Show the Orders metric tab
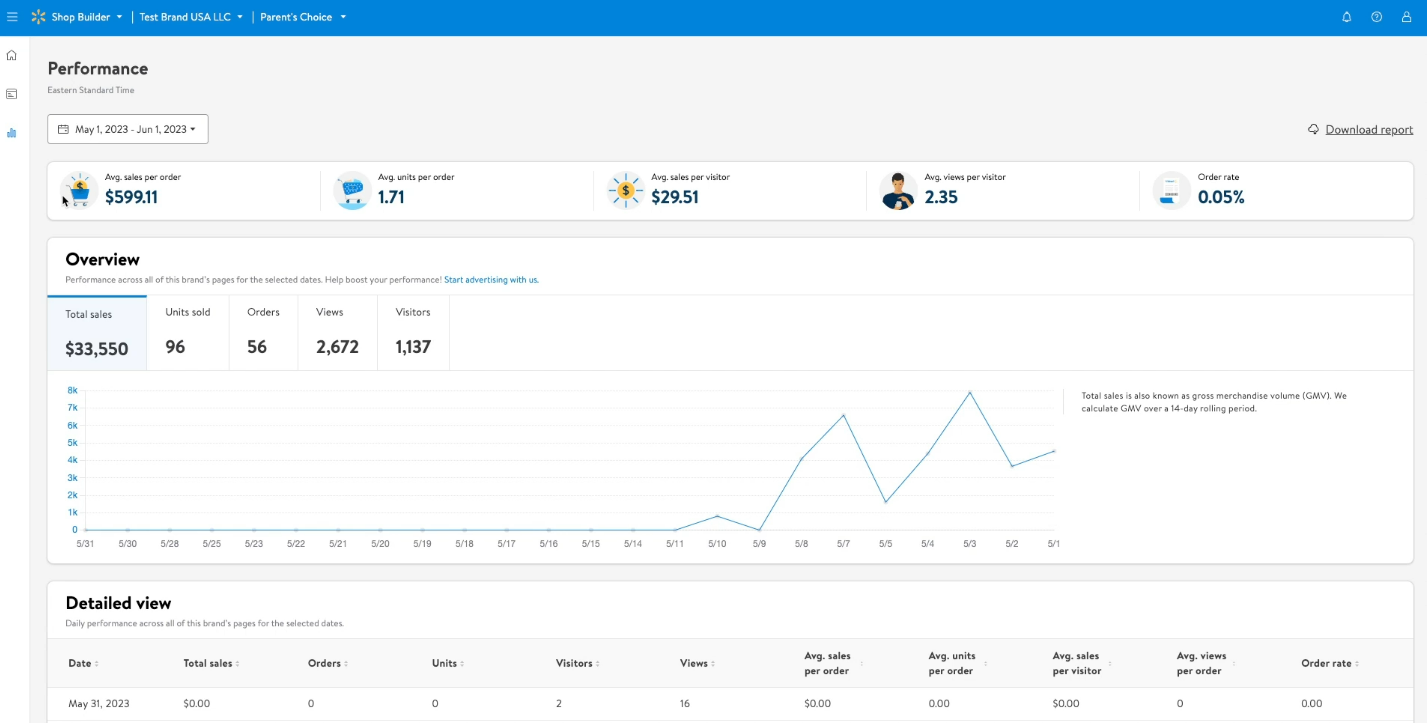 point(263,332)
